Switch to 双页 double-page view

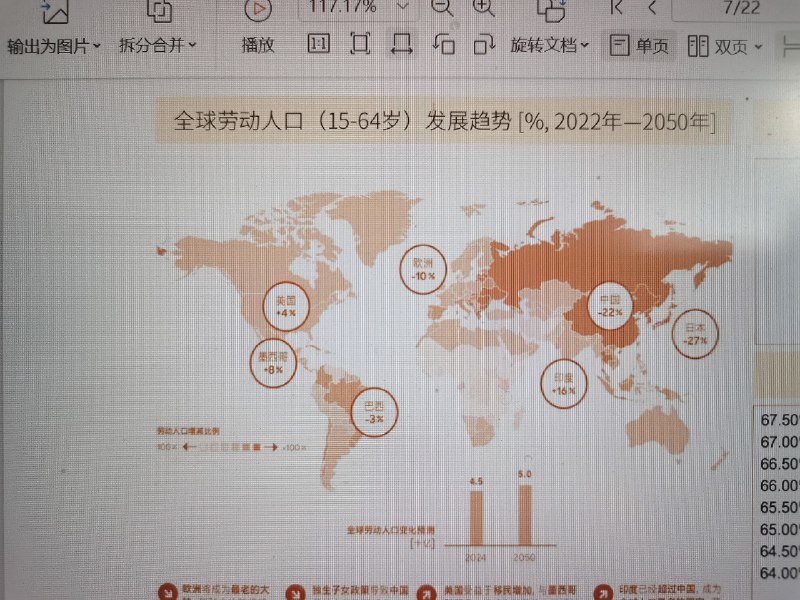(x=718, y=46)
